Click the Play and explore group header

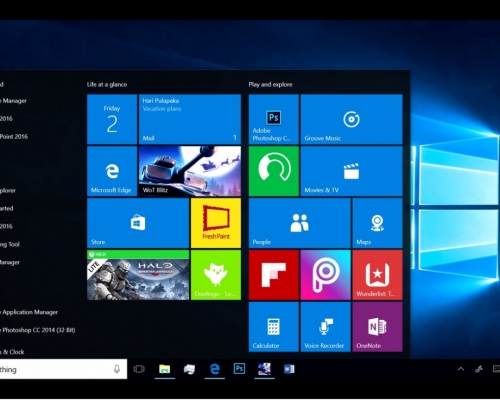(x=270, y=84)
